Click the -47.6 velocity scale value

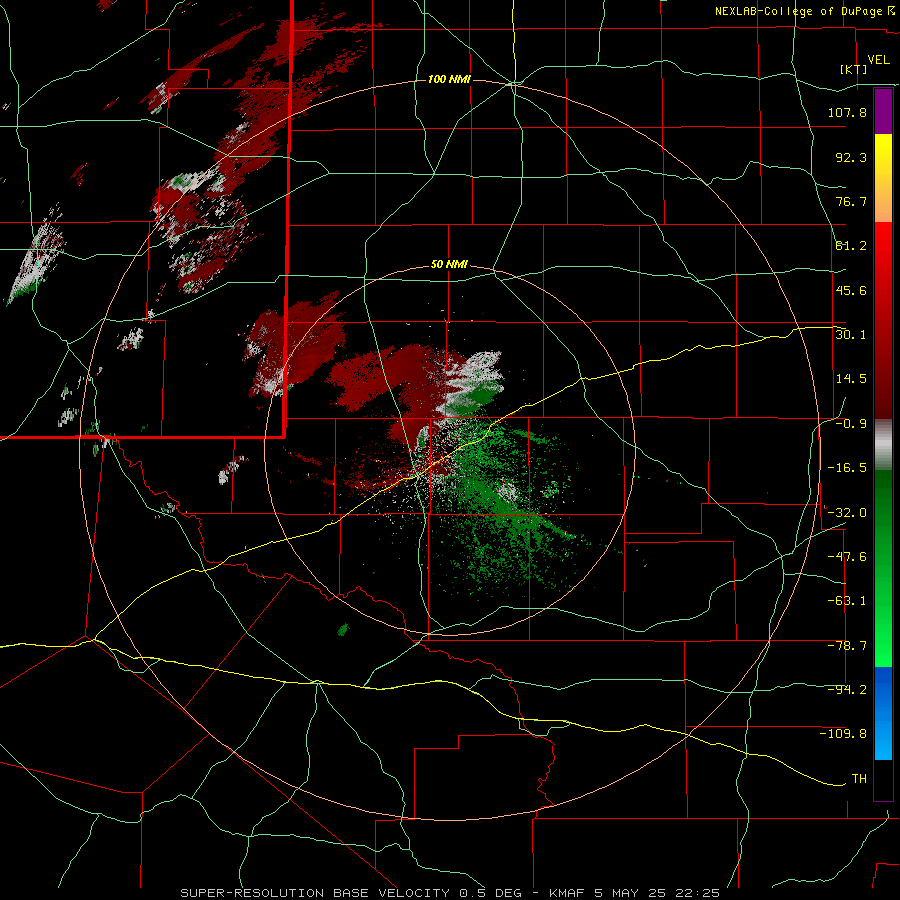(847, 557)
